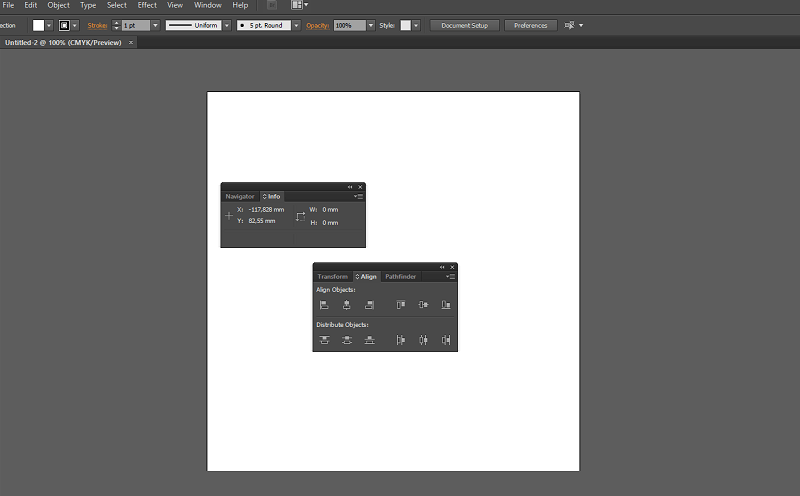Open the Align panel flyout menu
Image resolution: width=800 pixels, height=496 pixels.
[451, 277]
